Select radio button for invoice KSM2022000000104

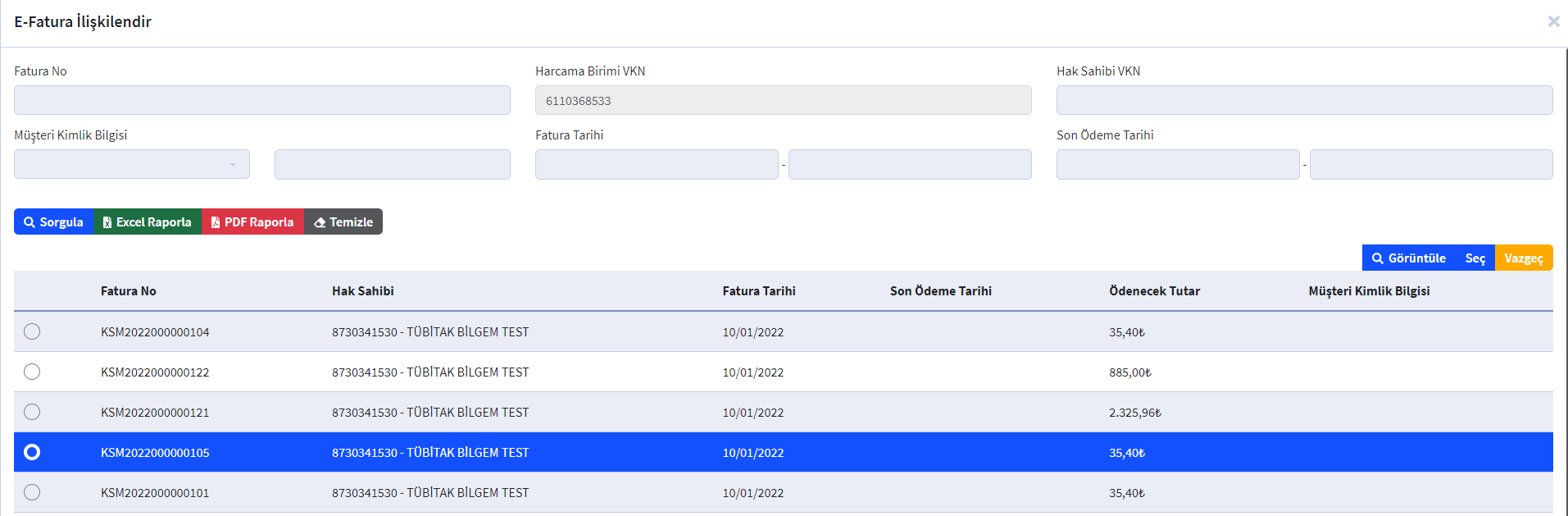(32, 331)
